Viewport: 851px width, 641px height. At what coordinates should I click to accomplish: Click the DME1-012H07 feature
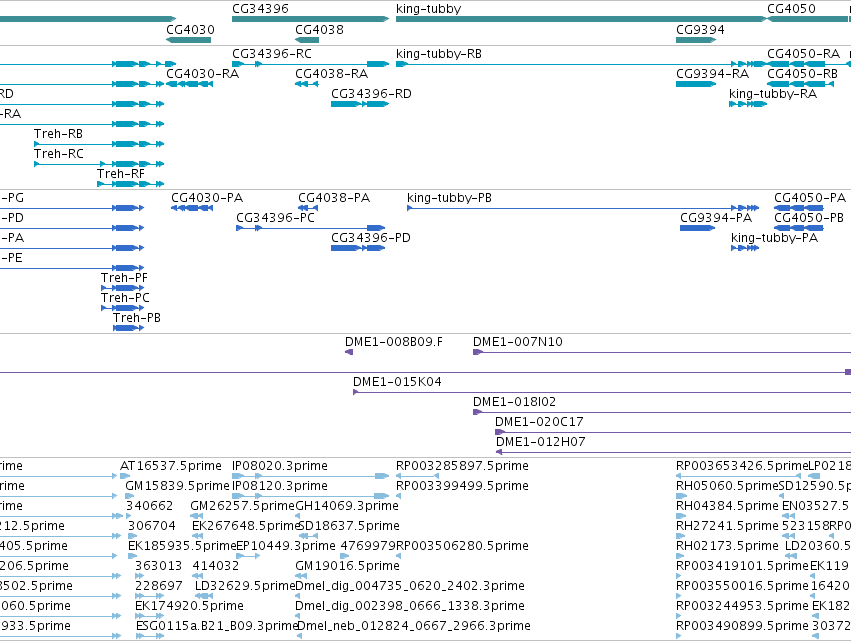pos(674,452)
